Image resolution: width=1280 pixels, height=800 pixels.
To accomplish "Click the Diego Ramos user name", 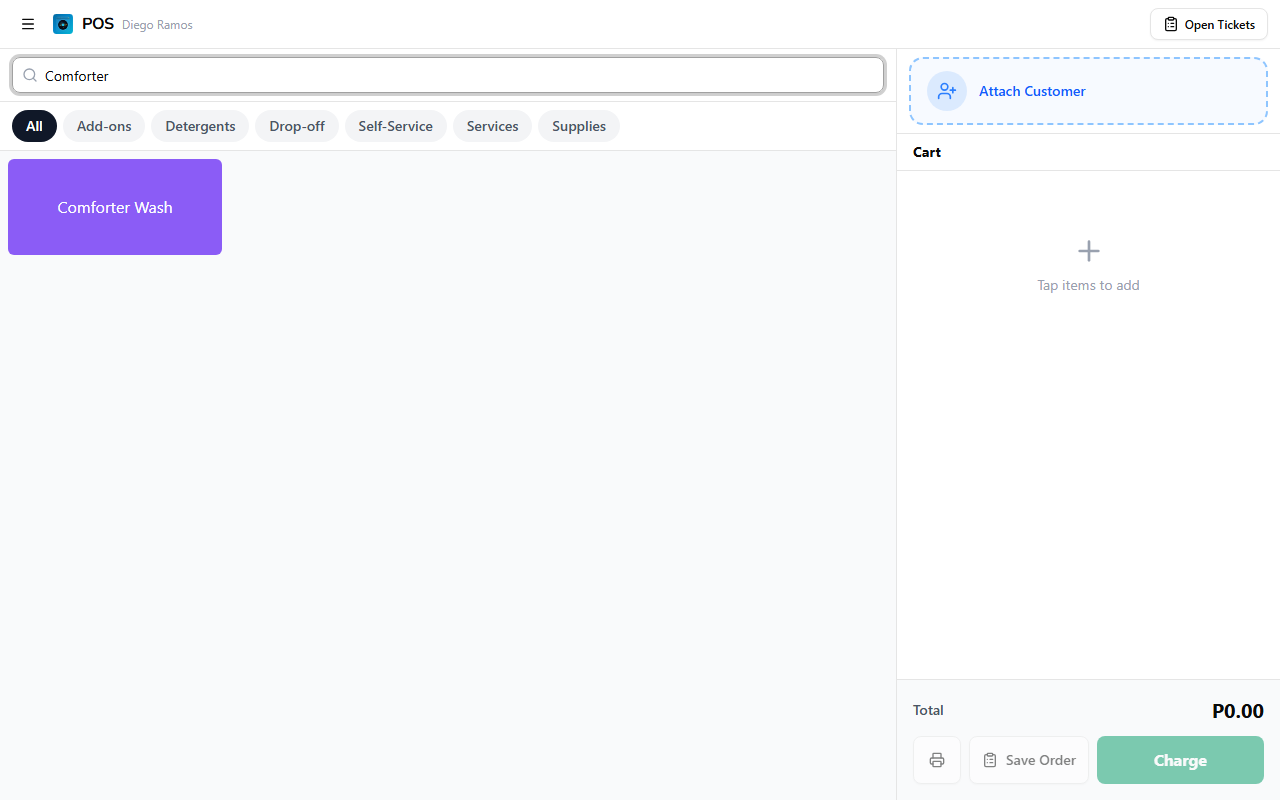I will [157, 25].
